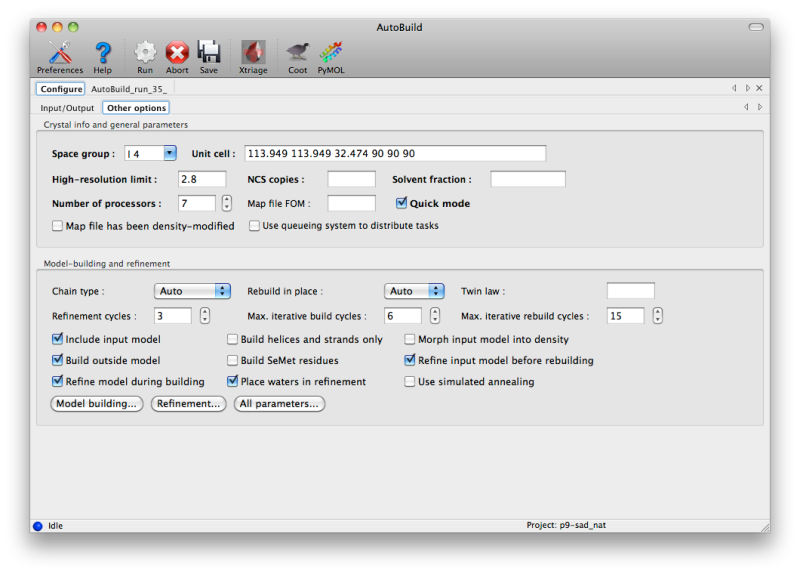Select the AutoBuild_run_35_ tab
Image resolution: width=800 pixels, height=574 pixels.
[129, 89]
